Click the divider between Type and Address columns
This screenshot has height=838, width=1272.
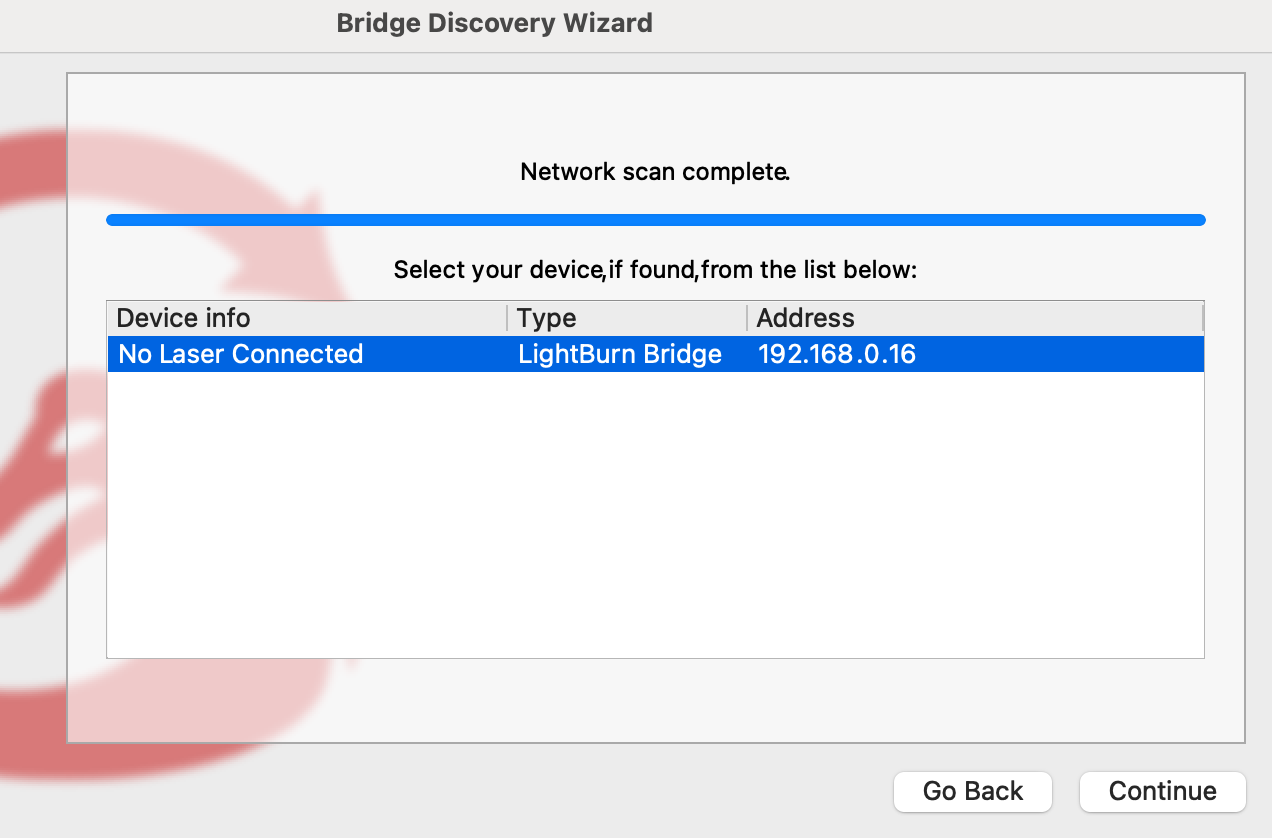click(x=747, y=318)
